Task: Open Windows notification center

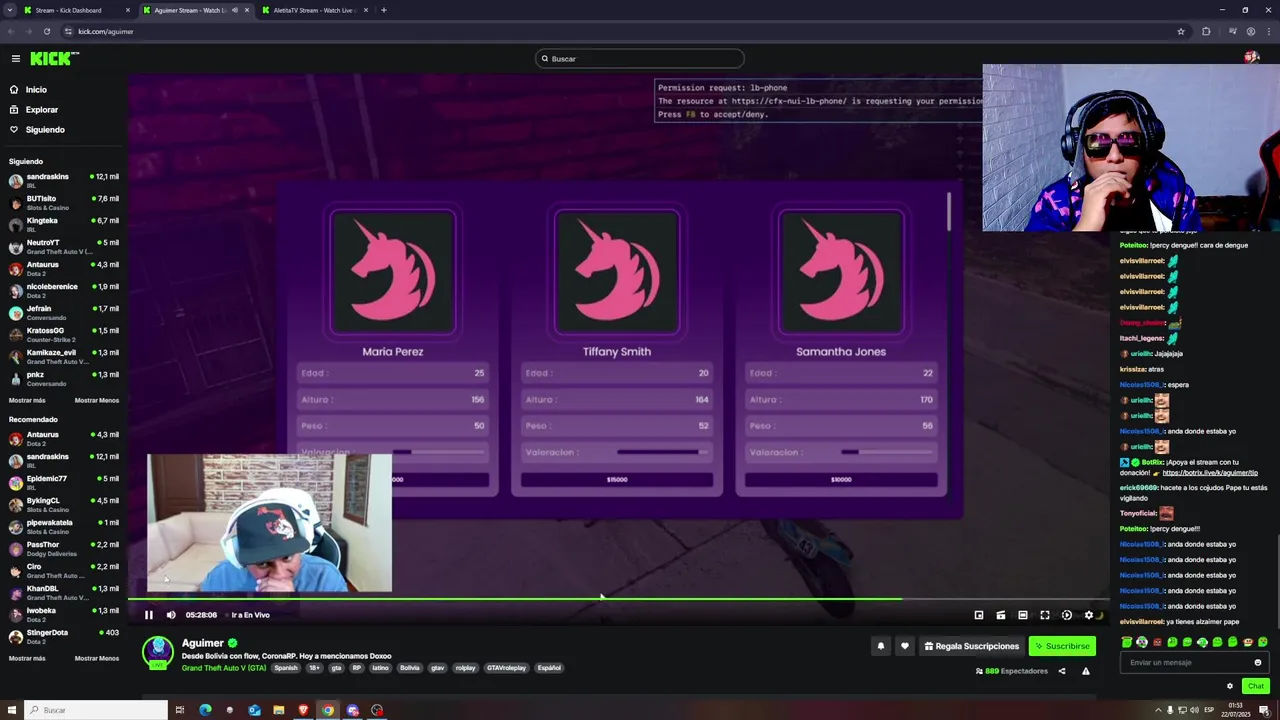Action: [x=1264, y=710]
